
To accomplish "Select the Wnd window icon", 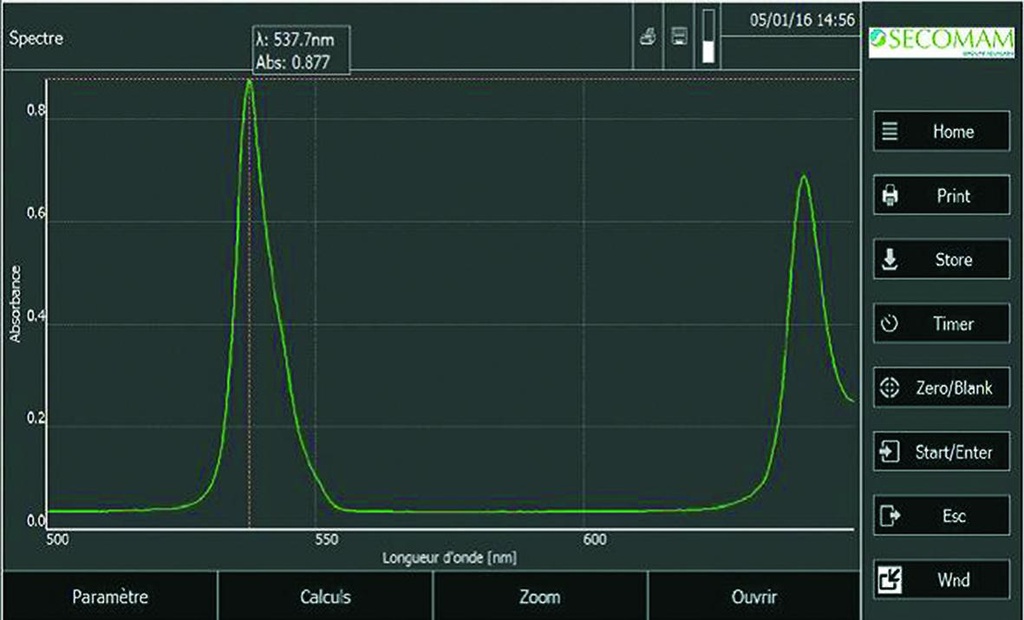I will click(x=891, y=579).
